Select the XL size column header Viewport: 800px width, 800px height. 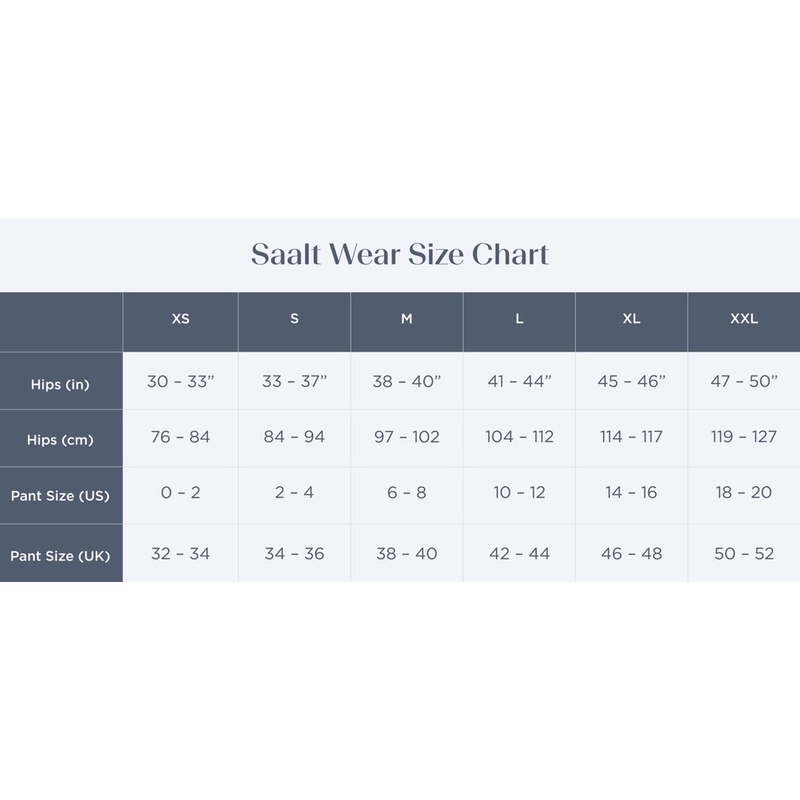point(631,322)
